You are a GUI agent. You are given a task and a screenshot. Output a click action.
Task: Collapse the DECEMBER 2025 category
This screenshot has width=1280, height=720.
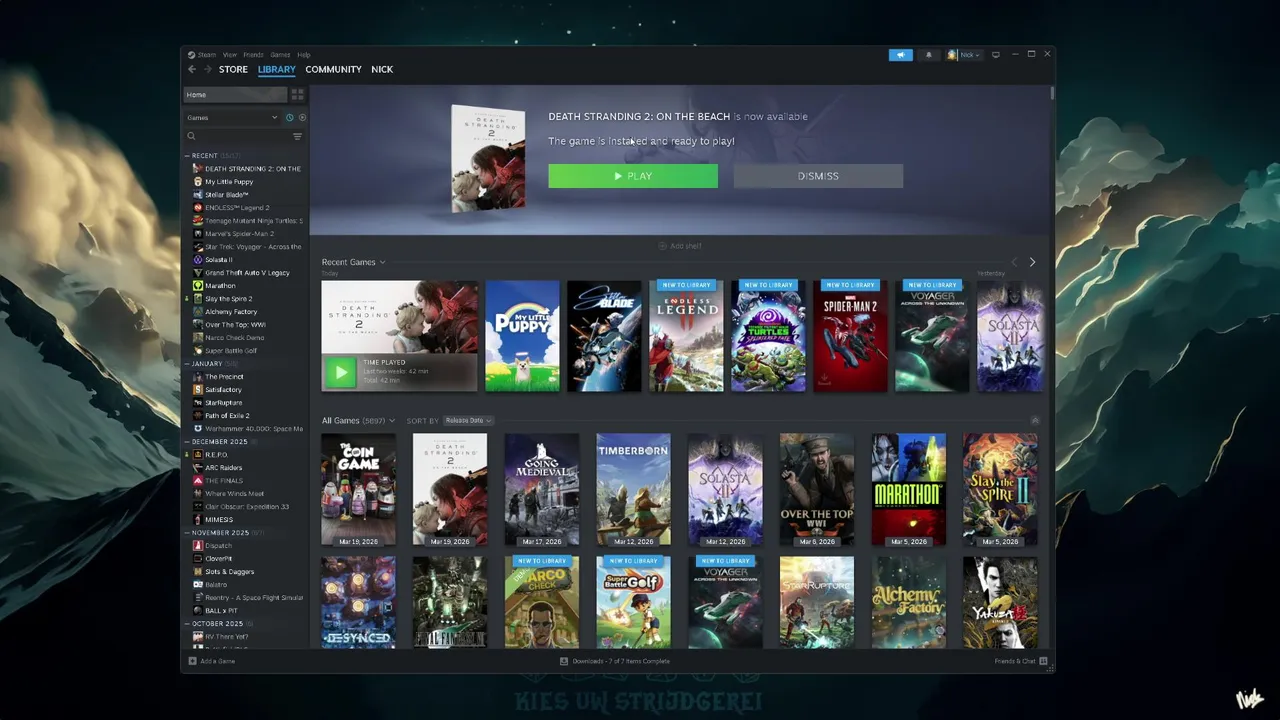(187, 442)
